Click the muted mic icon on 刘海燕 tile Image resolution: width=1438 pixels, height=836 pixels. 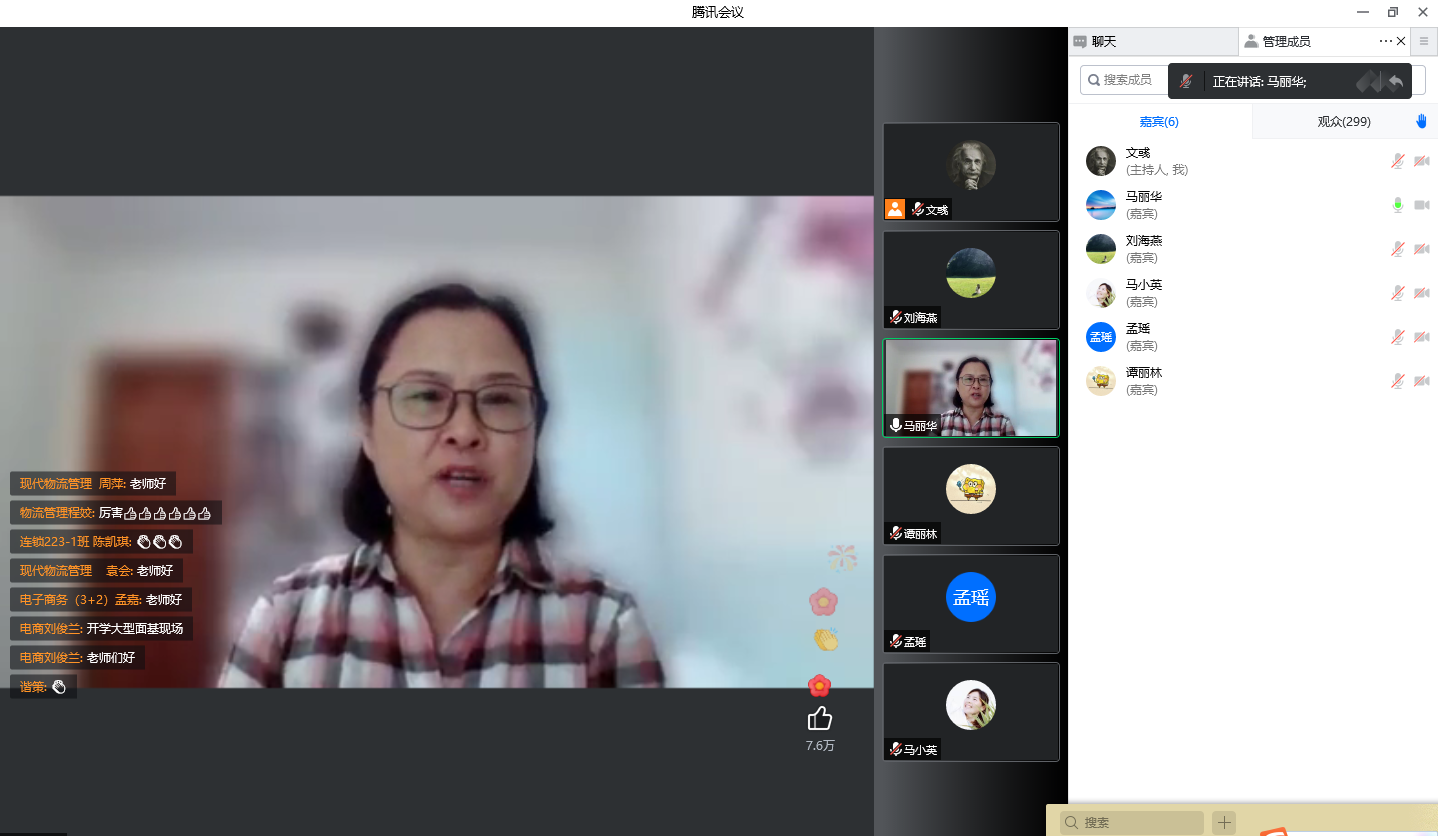tap(896, 317)
